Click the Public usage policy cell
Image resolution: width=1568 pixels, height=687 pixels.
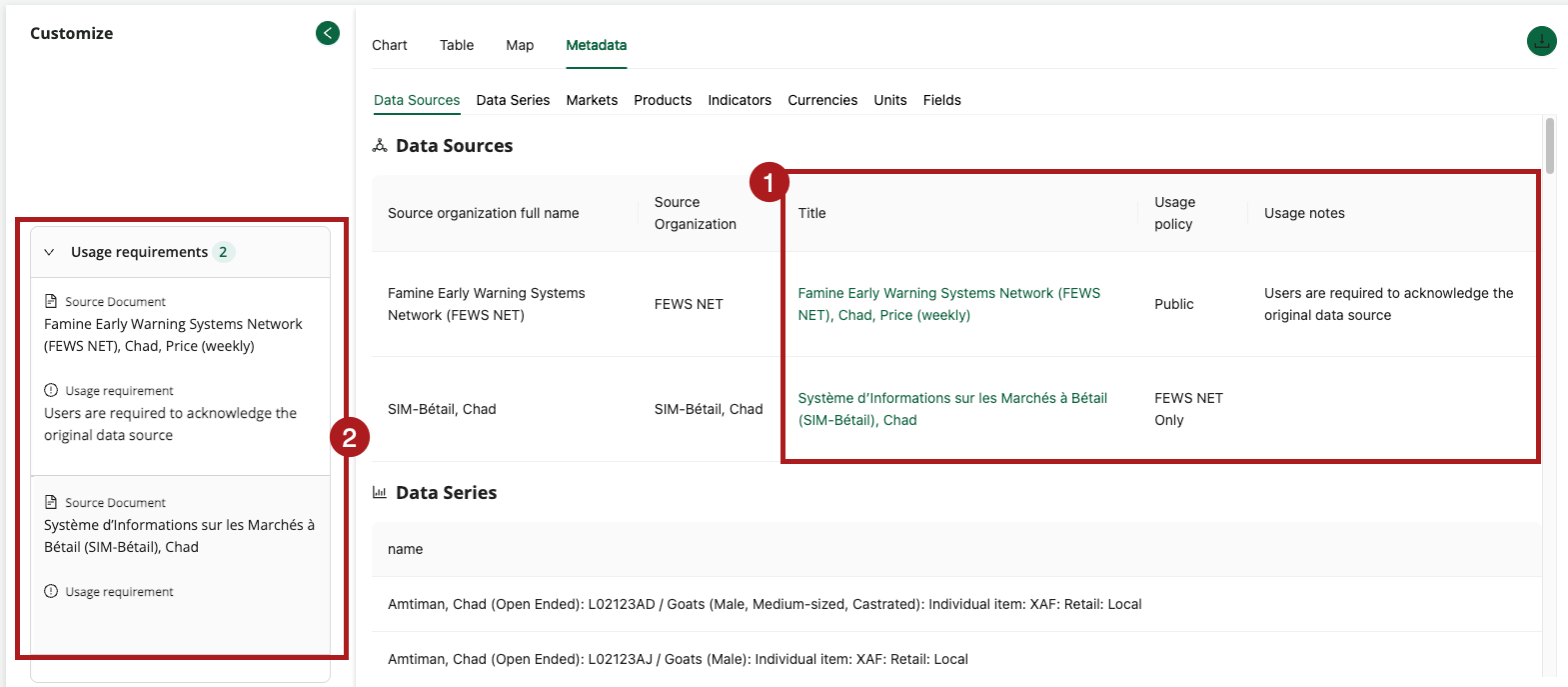[1174, 304]
